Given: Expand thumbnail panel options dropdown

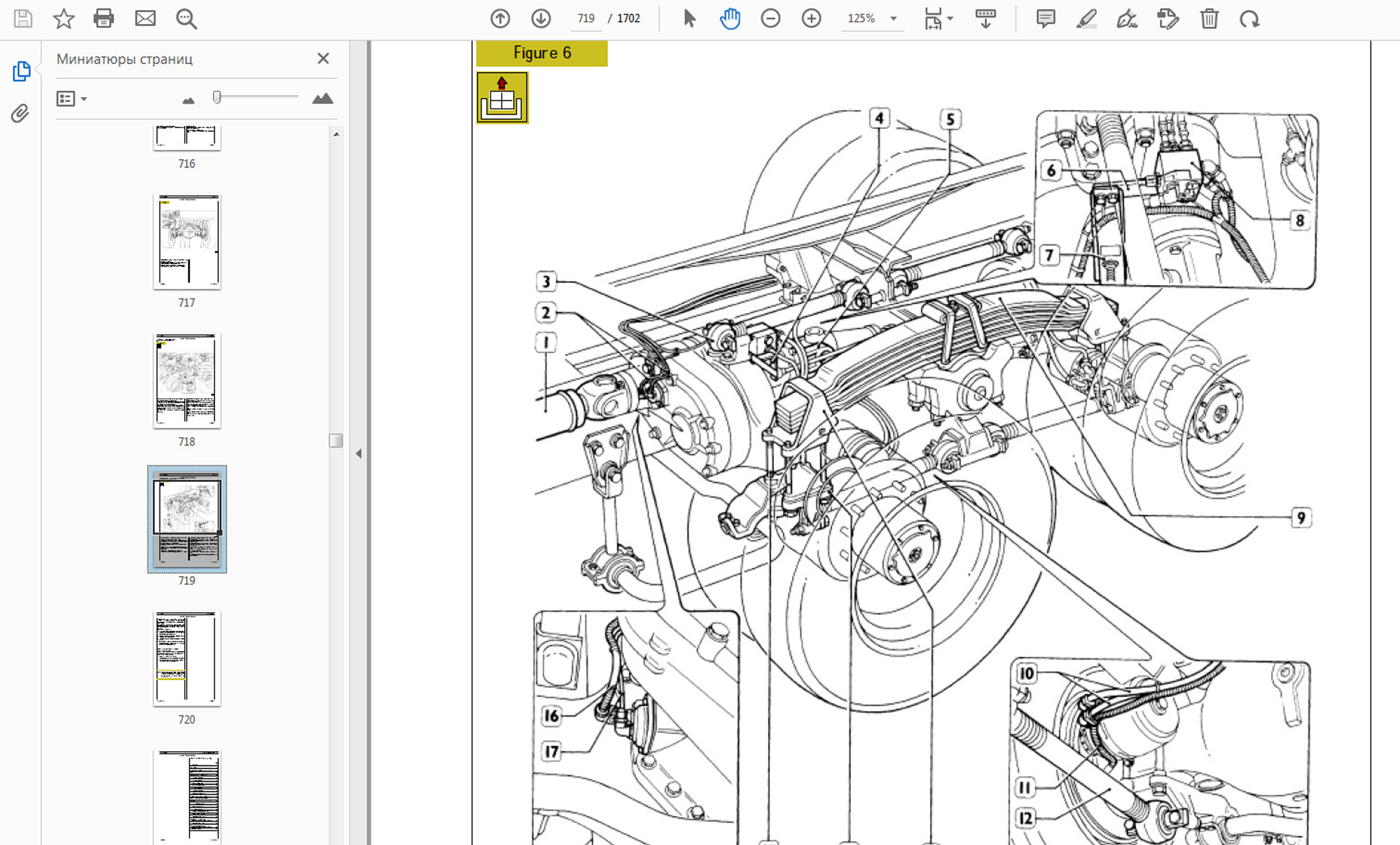Looking at the screenshot, I should pos(84,99).
